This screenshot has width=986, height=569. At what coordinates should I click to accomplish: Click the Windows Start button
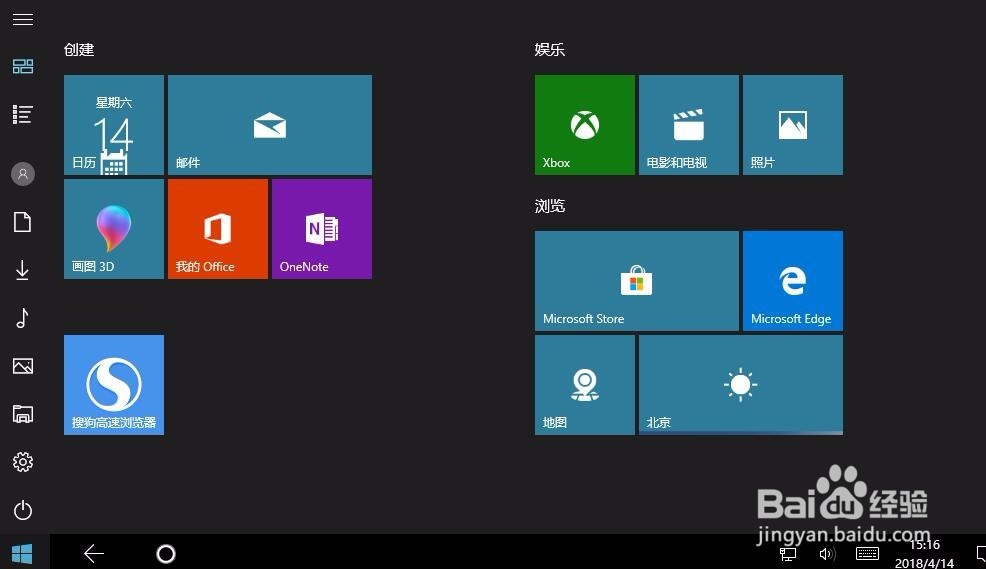23,553
